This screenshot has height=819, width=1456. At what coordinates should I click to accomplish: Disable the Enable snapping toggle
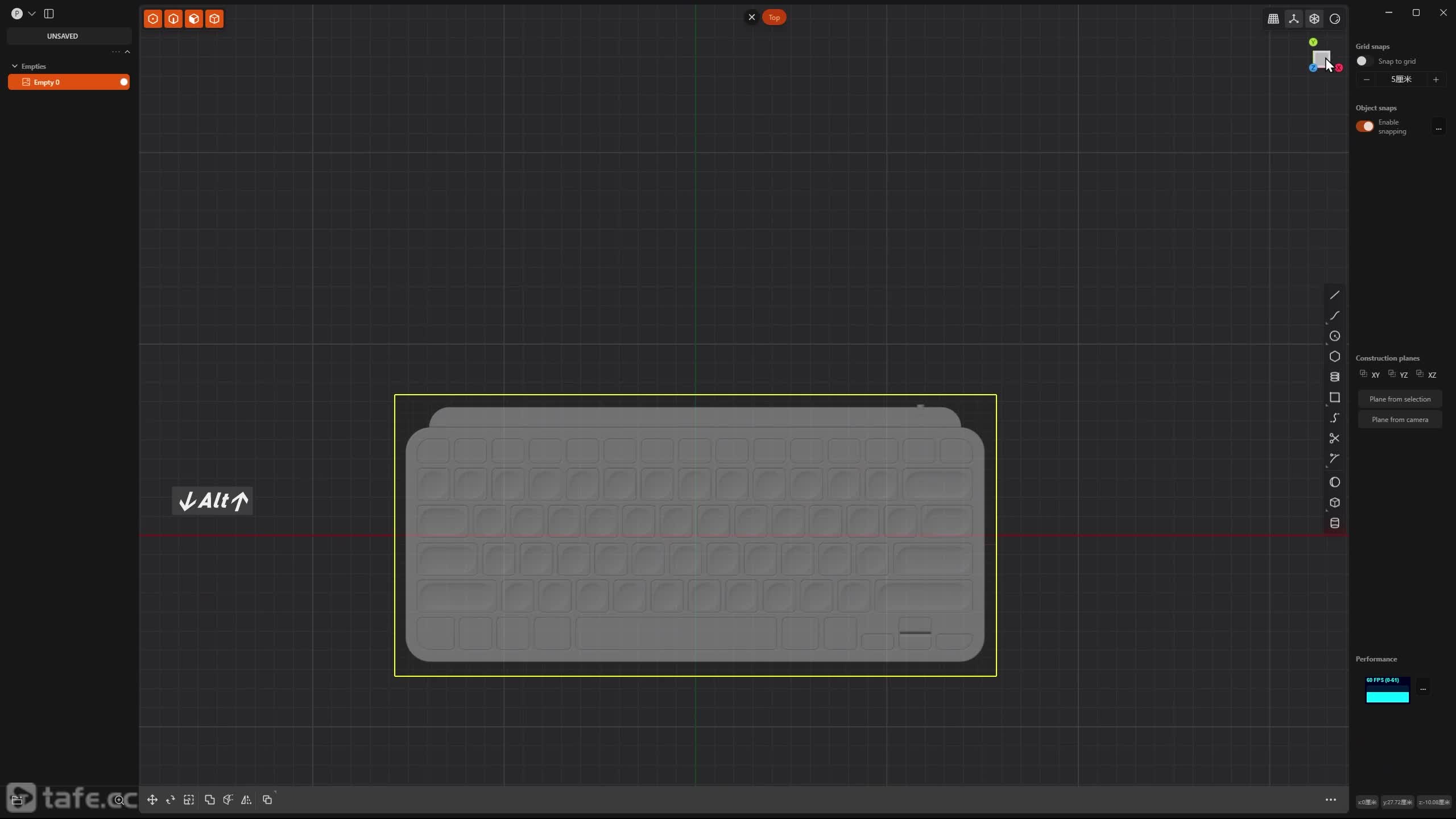pos(1364,126)
